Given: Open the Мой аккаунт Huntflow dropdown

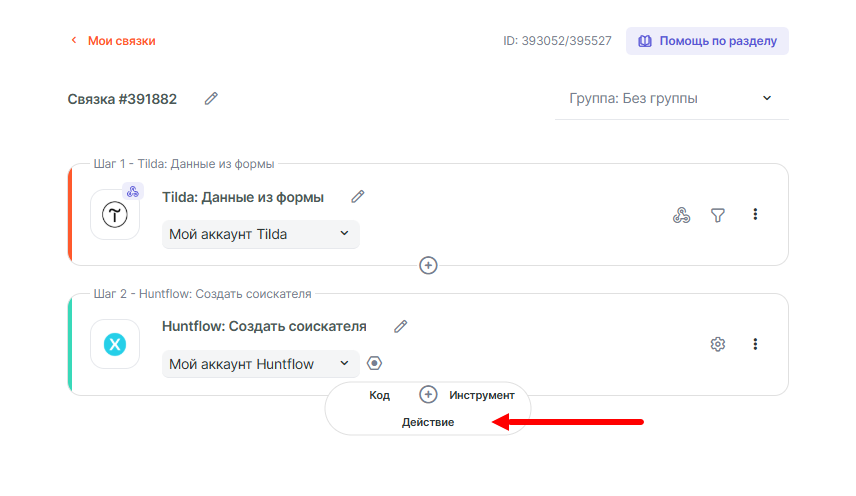Looking at the screenshot, I should pos(260,364).
